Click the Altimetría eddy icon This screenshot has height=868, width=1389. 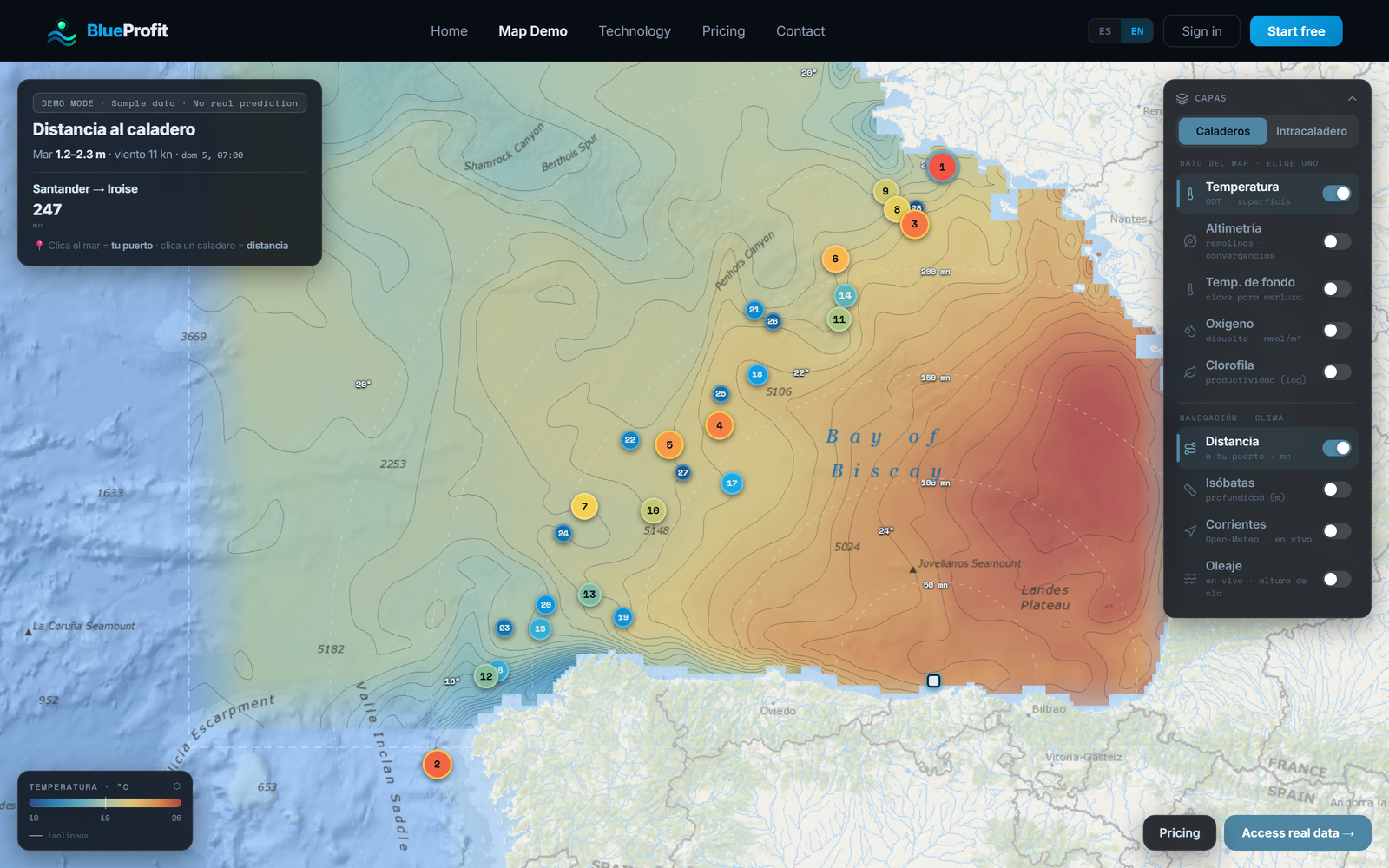1190,241
